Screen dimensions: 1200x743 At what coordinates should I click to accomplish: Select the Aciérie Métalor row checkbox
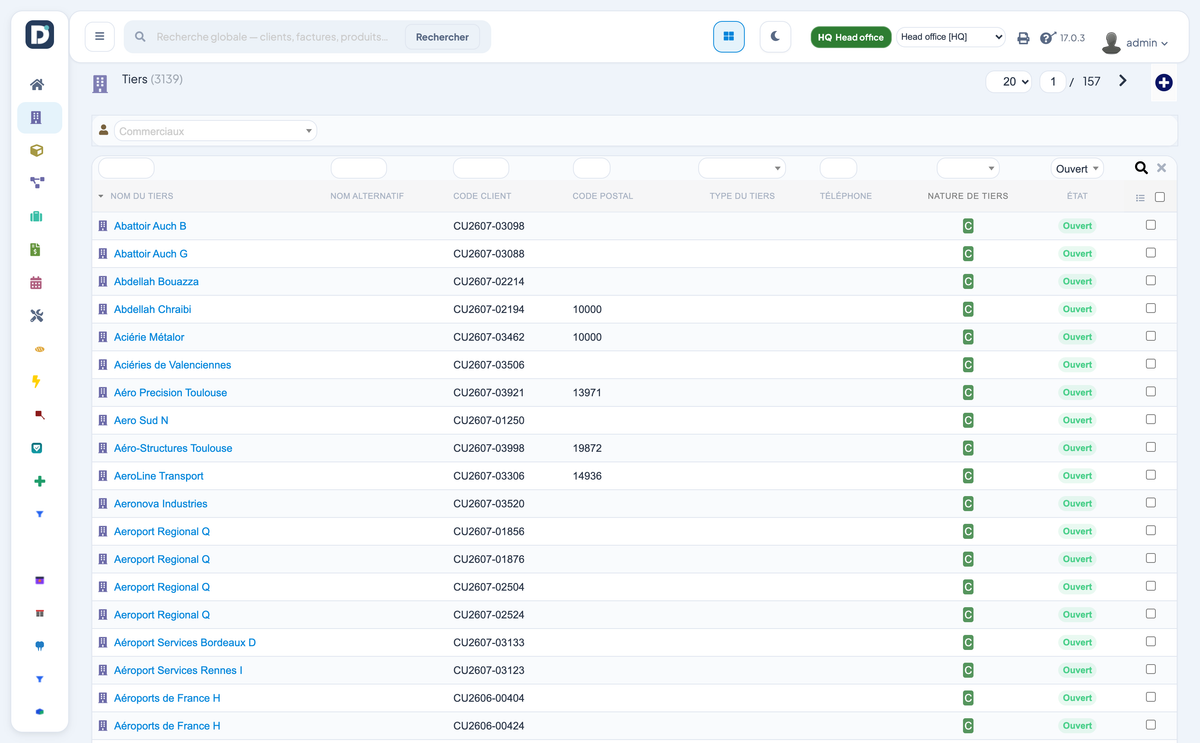(x=1151, y=336)
